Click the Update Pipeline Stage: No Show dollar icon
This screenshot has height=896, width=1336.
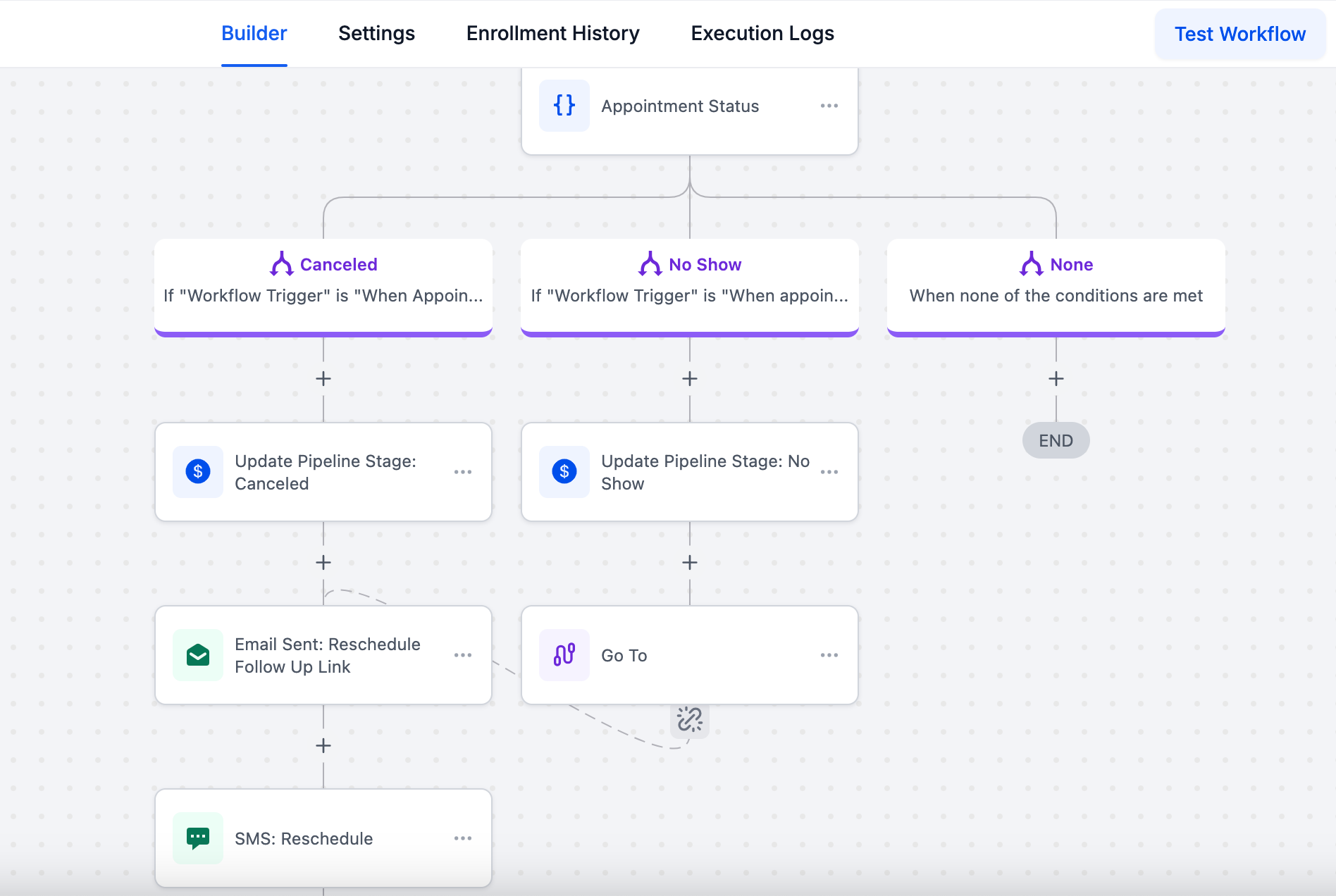[564, 472]
